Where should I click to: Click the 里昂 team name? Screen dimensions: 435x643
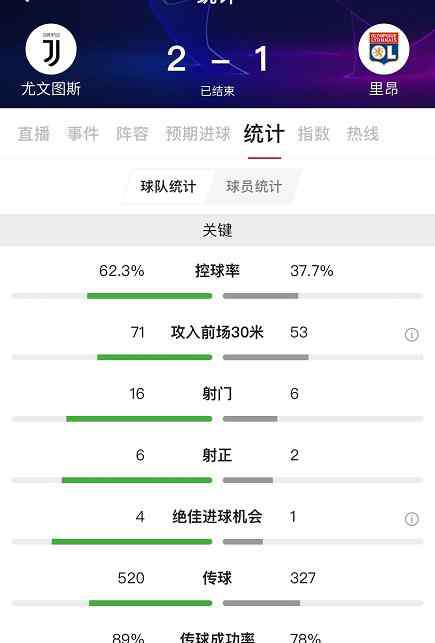pyautogui.click(x=384, y=89)
